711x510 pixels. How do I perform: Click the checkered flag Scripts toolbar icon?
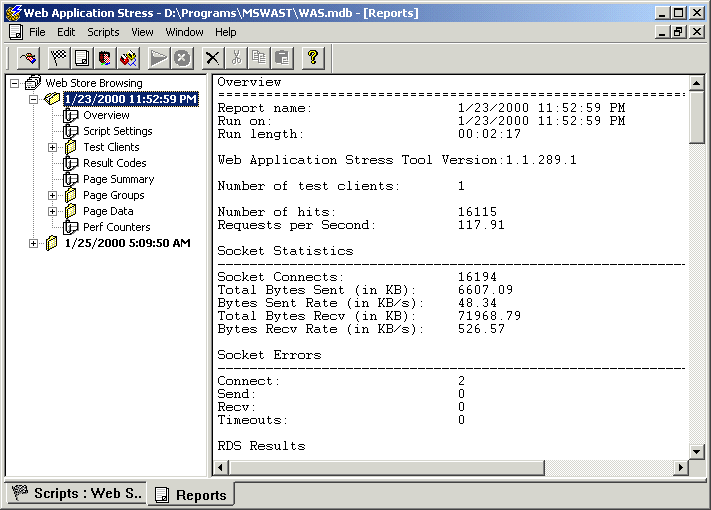(x=59, y=58)
